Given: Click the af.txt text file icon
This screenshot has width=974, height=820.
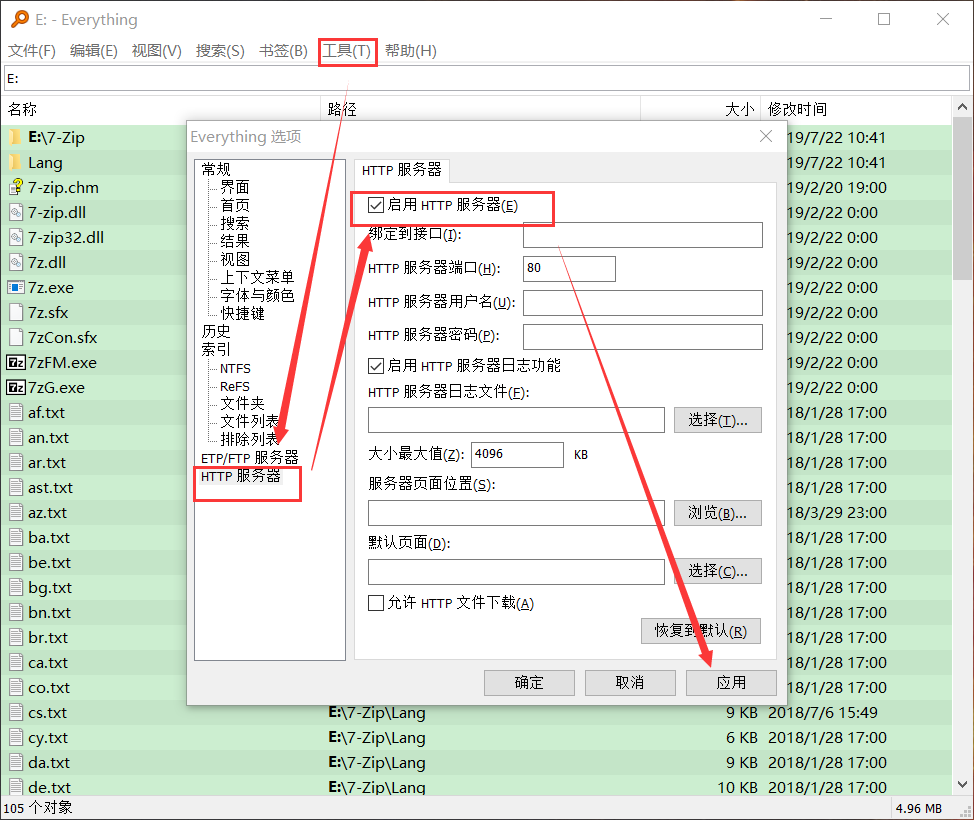Looking at the screenshot, I should (18, 412).
